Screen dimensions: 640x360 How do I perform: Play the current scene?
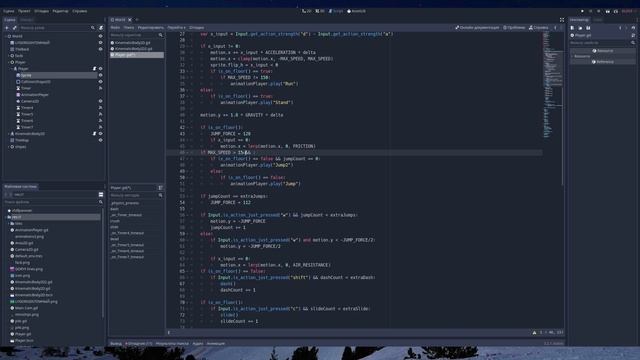608,11
